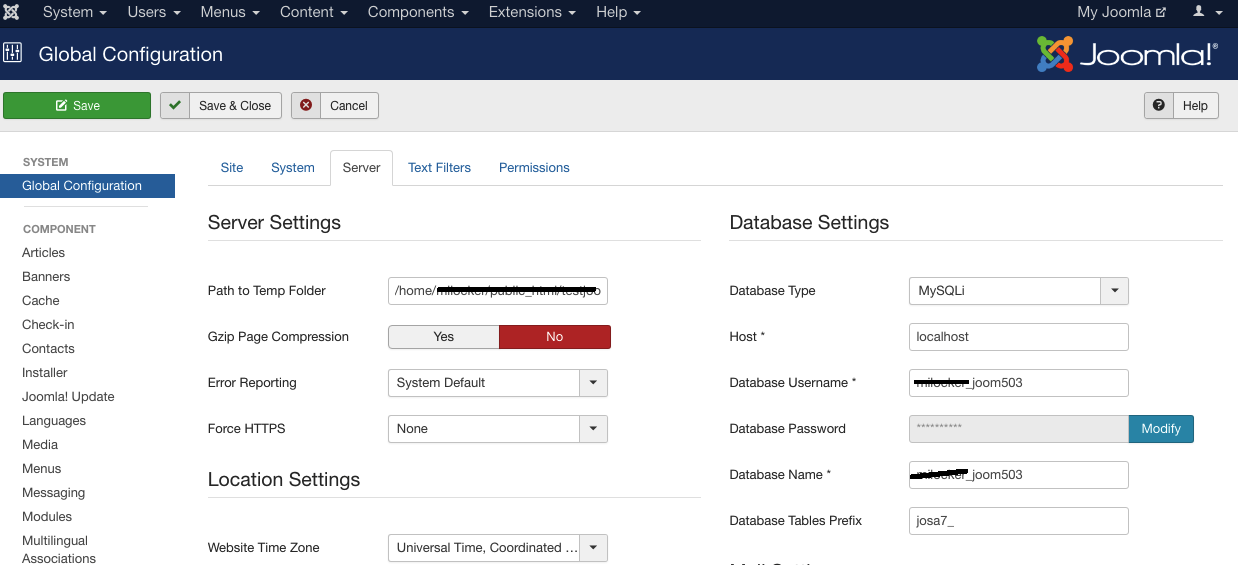Click the large Joomla! brand logo
The width and height of the screenshot is (1238, 565).
click(1128, 54)
